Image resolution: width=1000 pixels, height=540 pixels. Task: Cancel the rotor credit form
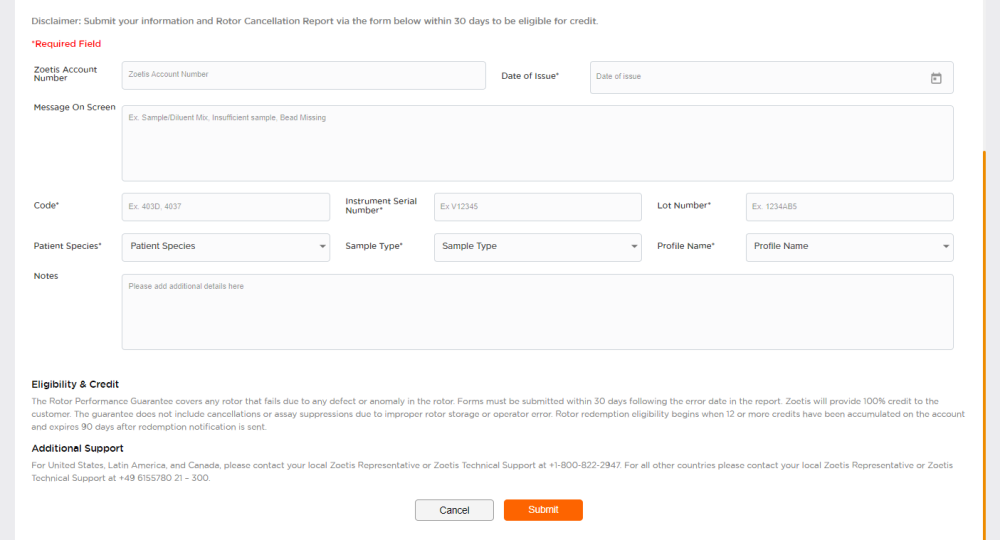coord(454,510)
